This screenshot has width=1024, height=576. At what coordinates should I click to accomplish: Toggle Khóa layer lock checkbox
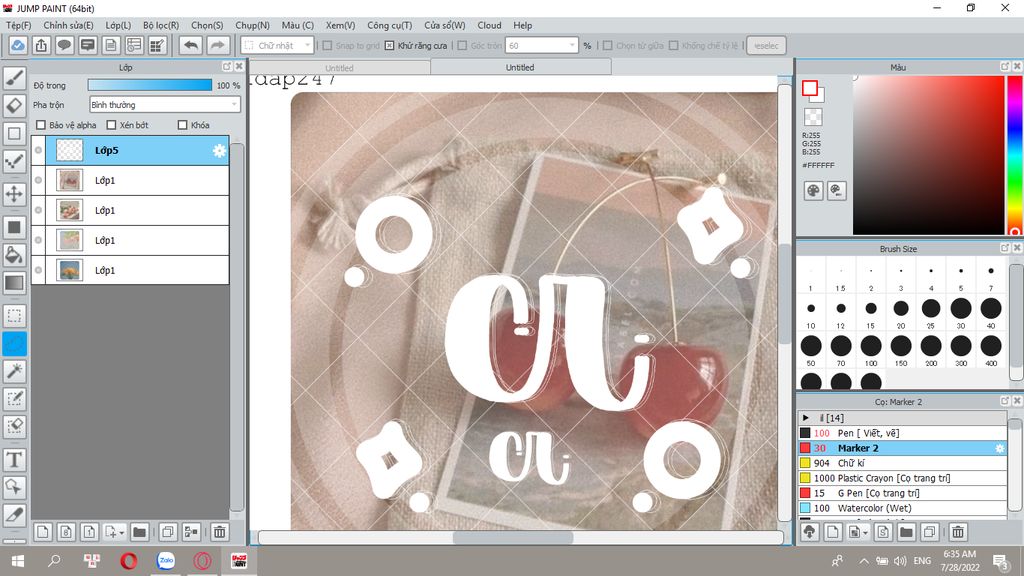(183, 125)
